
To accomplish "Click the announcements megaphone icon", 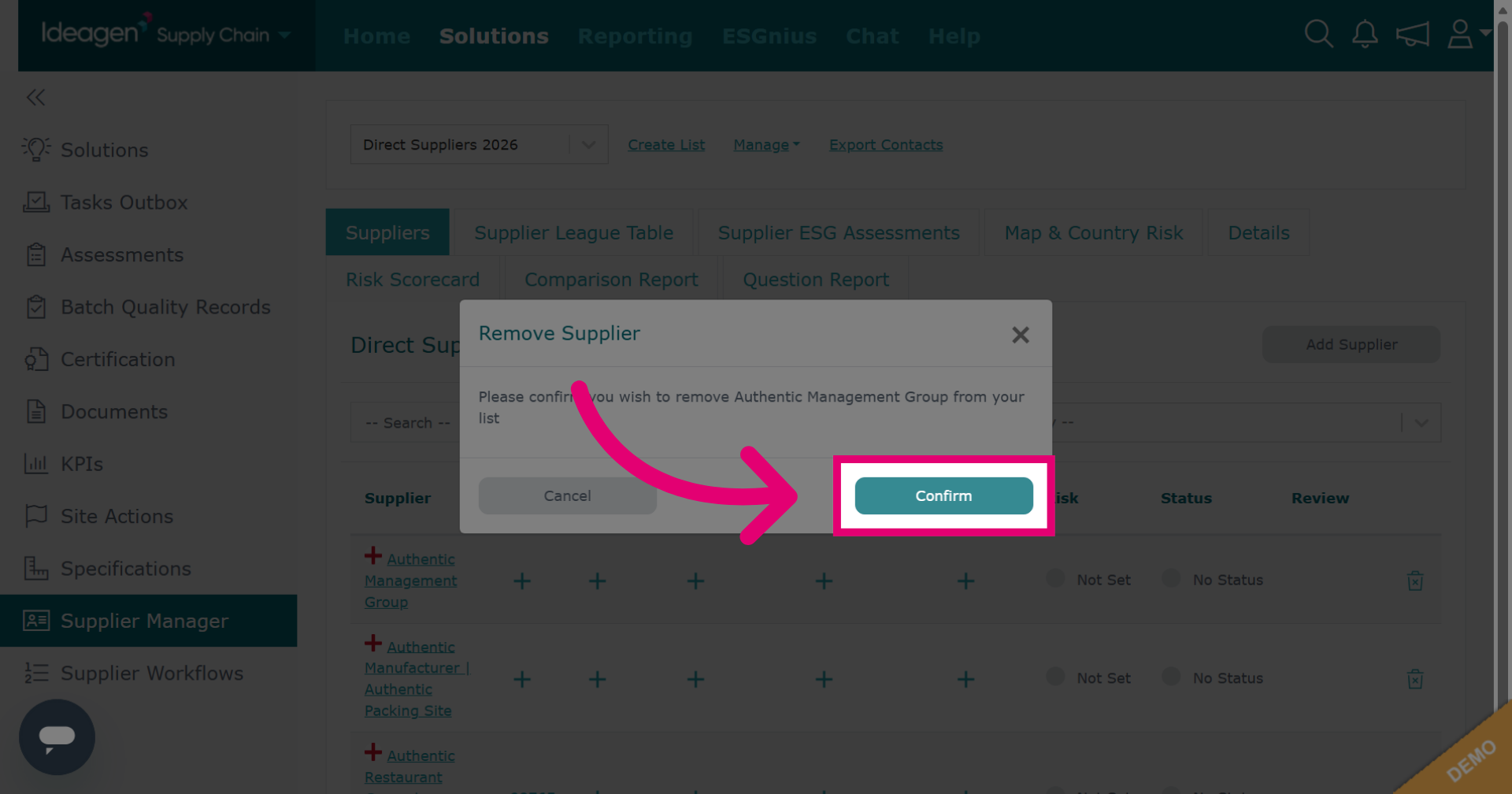I will (1412, 35).
